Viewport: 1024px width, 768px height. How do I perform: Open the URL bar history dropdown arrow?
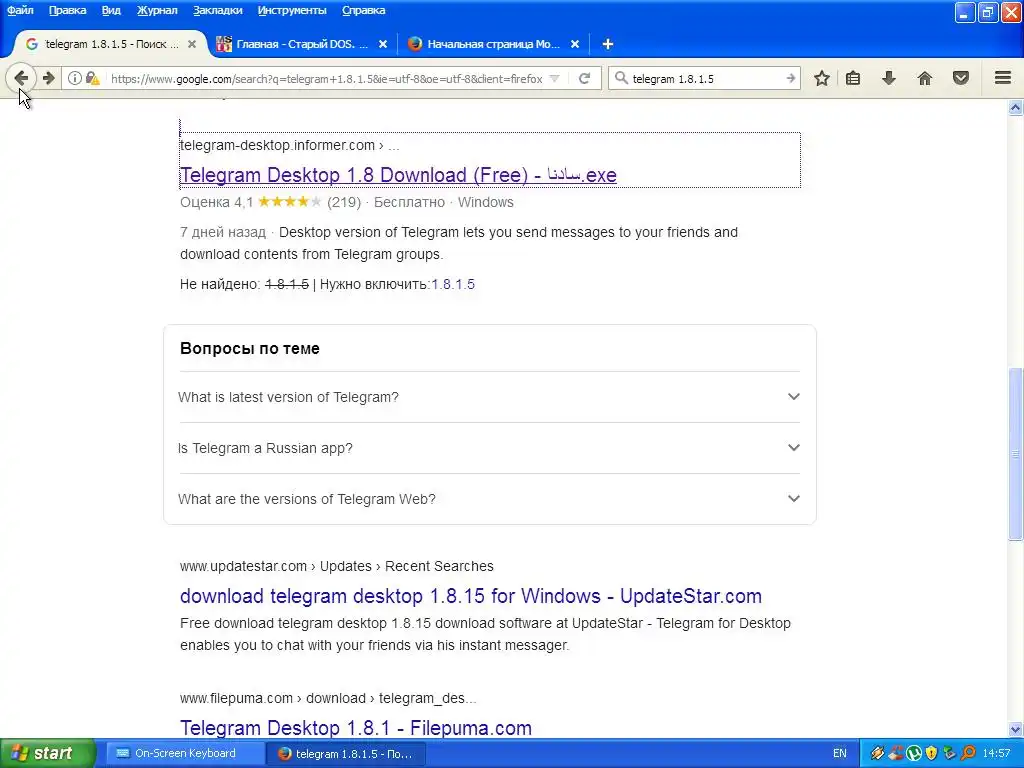[554, 78]
